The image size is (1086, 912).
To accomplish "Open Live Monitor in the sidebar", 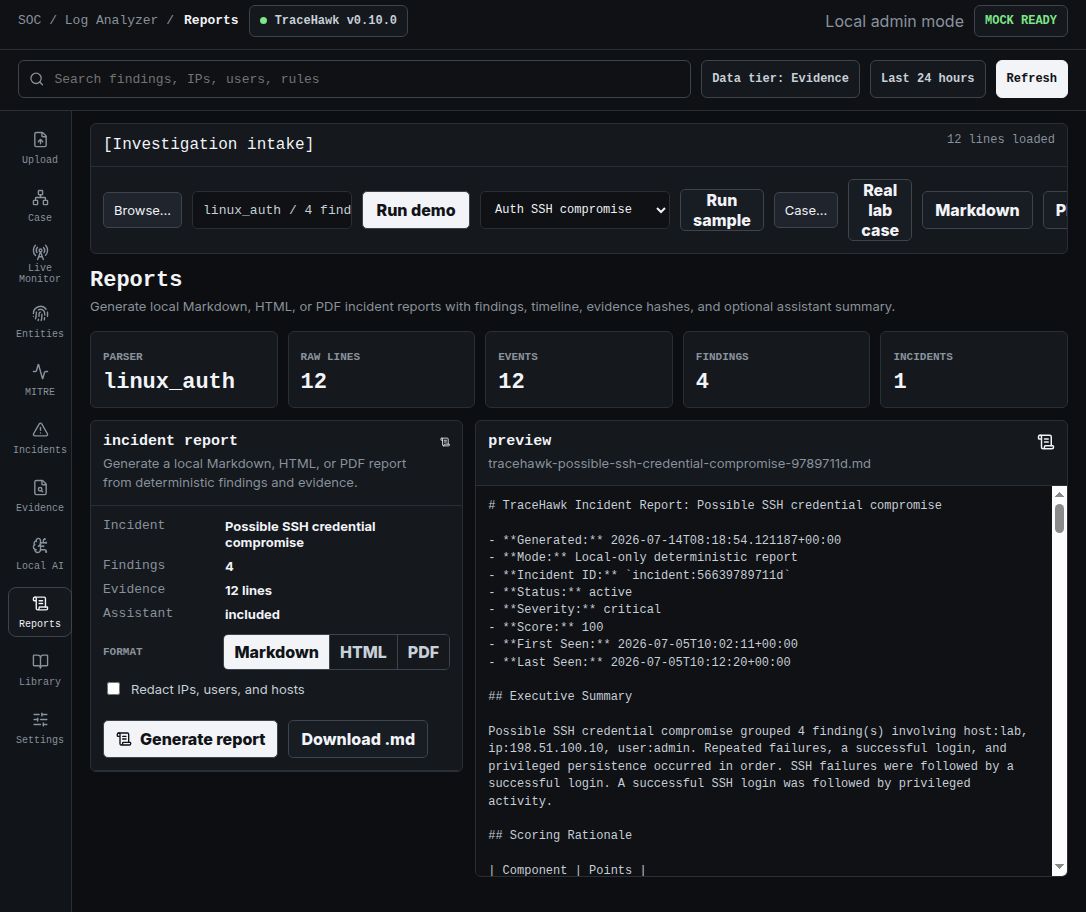I will pos(39,264).
